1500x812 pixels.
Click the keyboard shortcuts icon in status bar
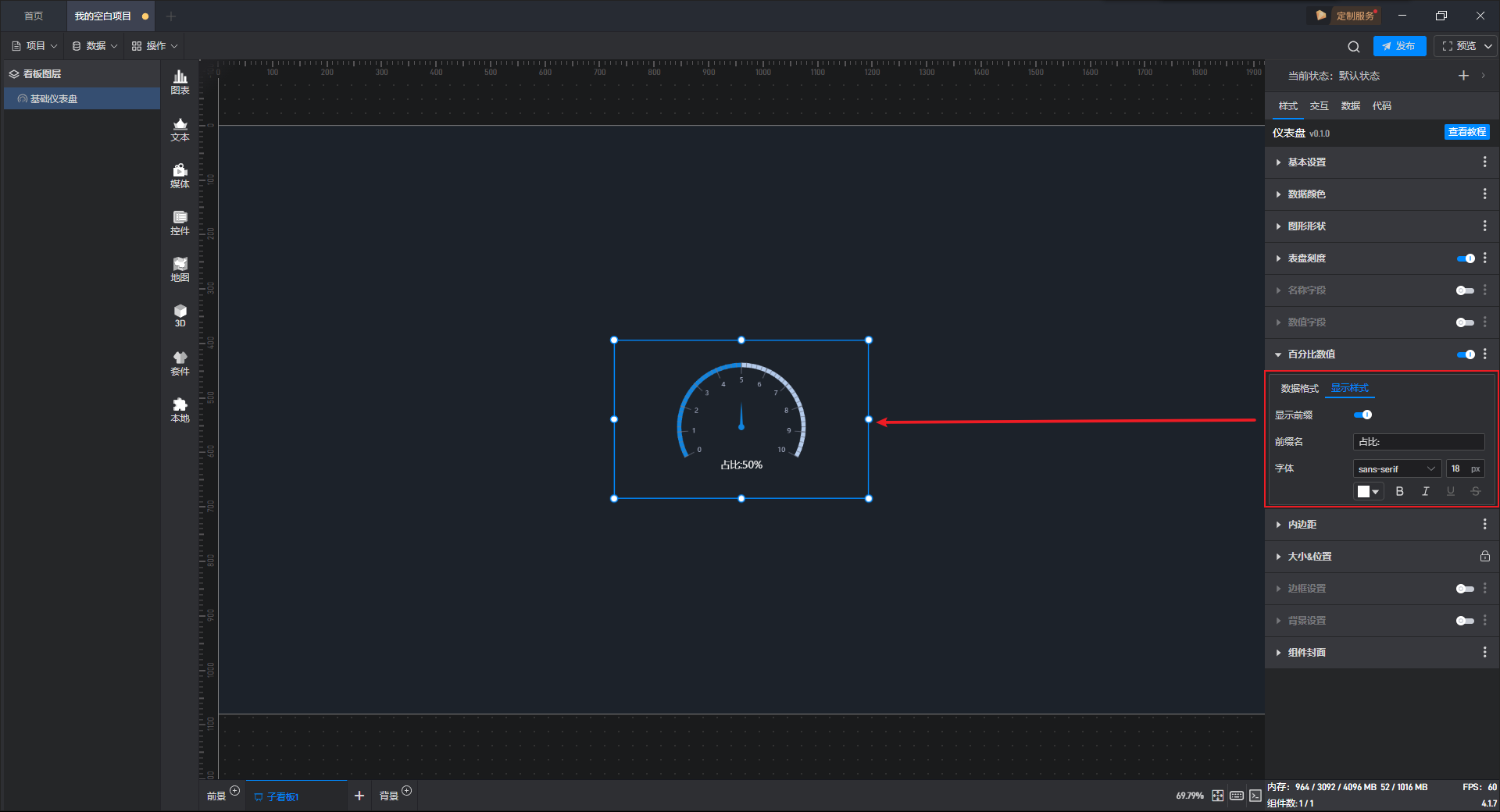1237,796
